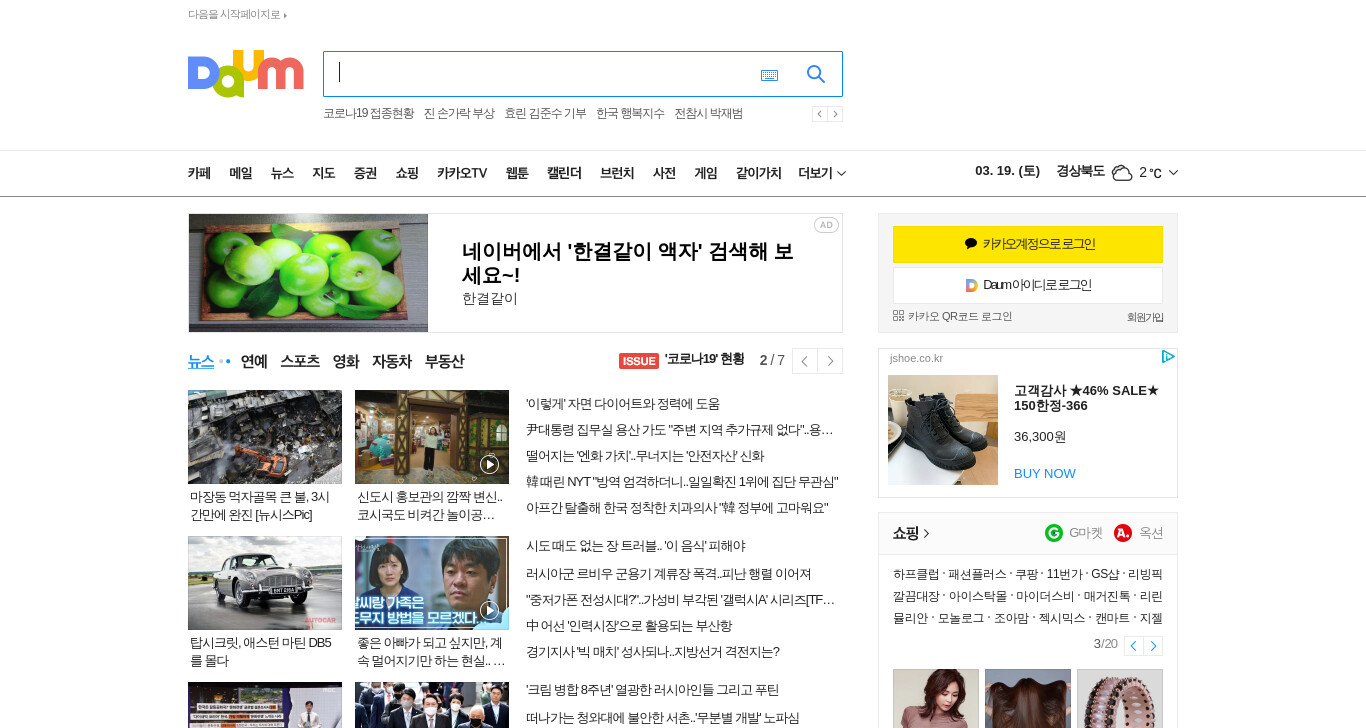This screenshot has width=1366, height=728.
Task: Open the 쇼핑 section chevron header
Action: pos(912,533)
